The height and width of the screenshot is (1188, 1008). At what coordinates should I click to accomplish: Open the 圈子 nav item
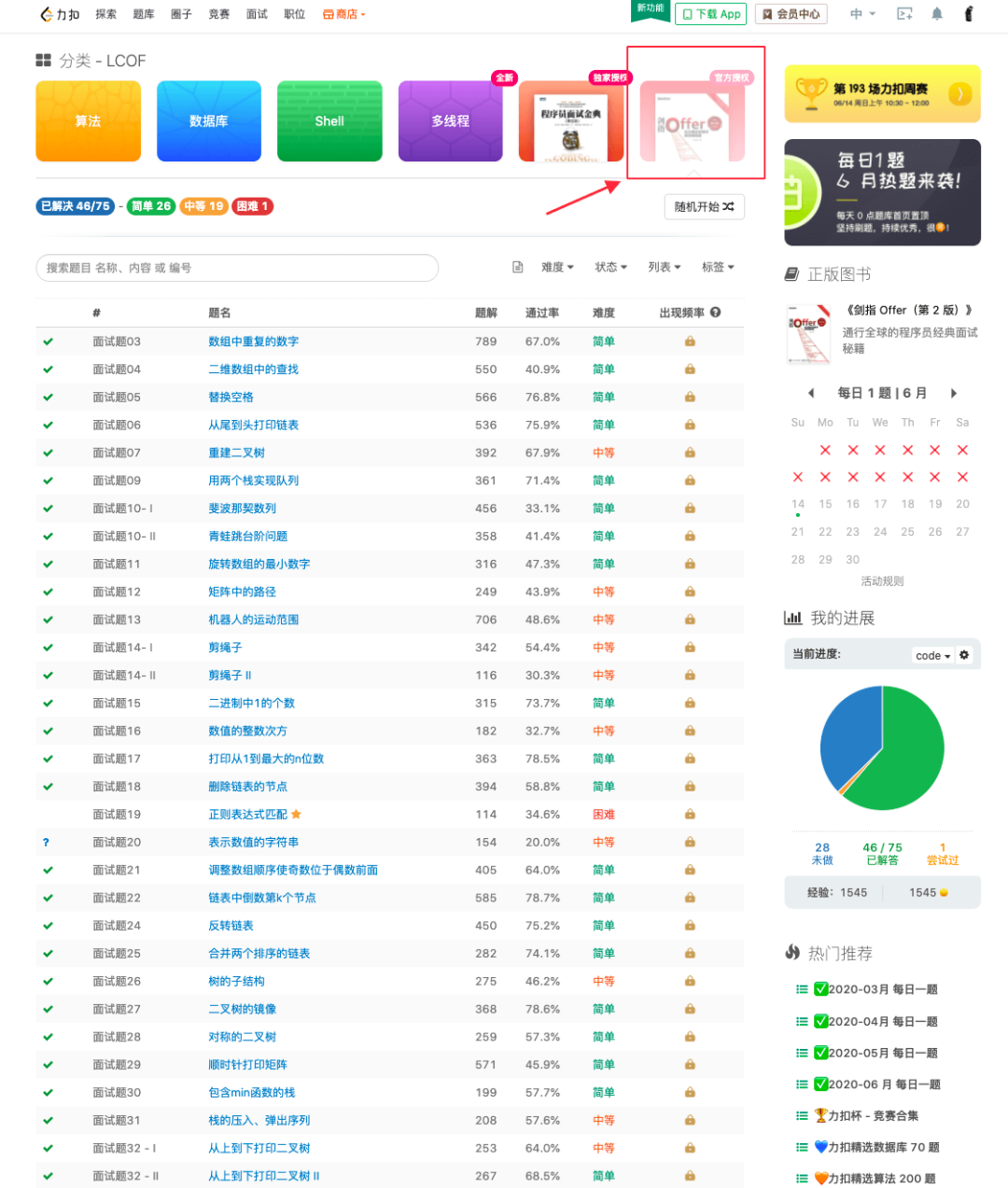[x=181, y=14]
